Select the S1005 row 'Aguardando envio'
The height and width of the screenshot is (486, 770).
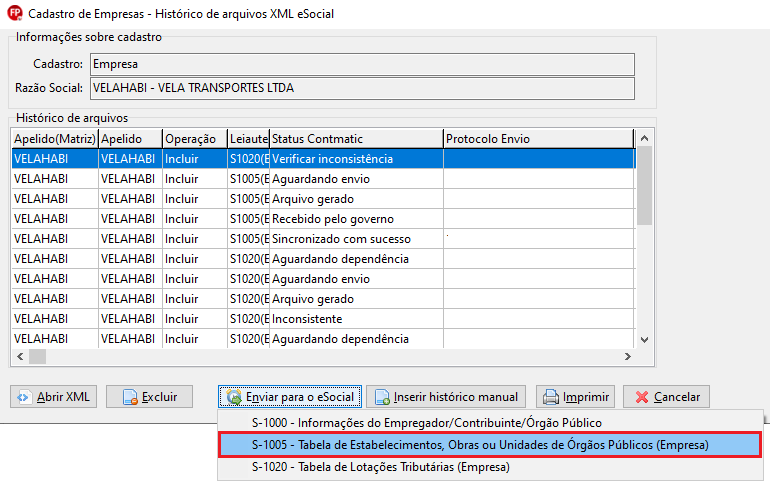click(324, 179)
